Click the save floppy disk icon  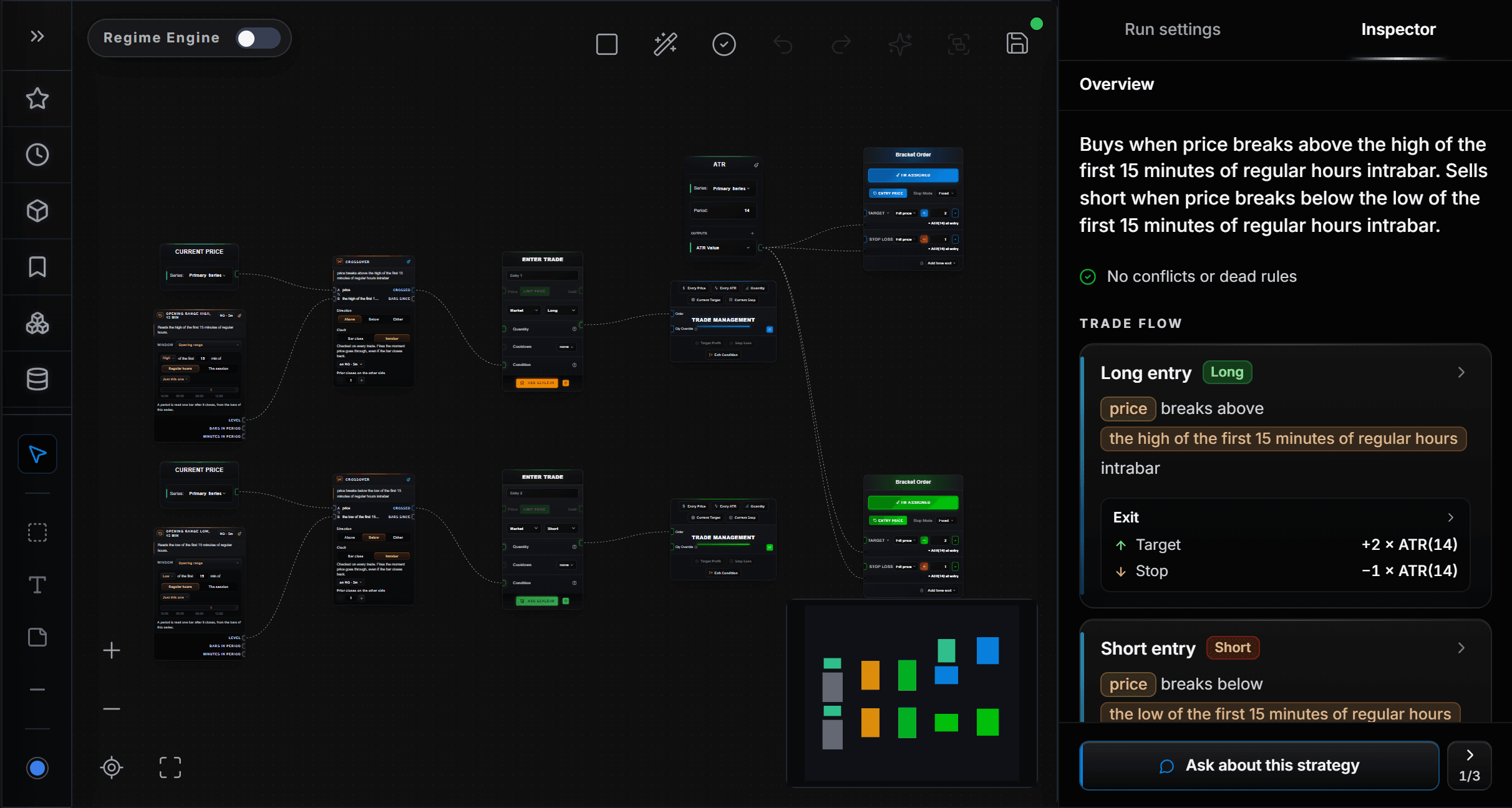click(x=1017, y=43)
